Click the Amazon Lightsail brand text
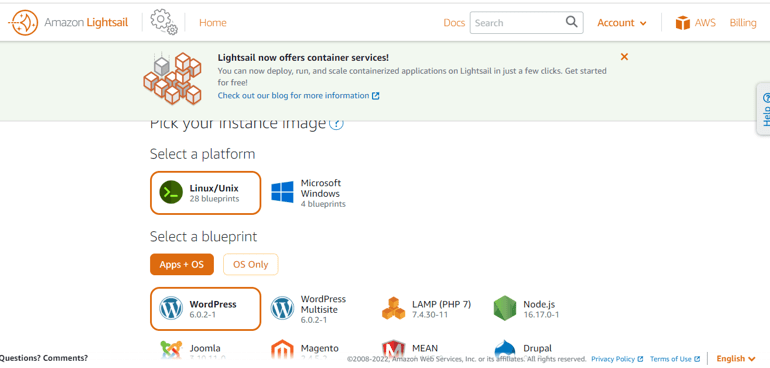Viewport: 770px width, 368px height. 86,23
